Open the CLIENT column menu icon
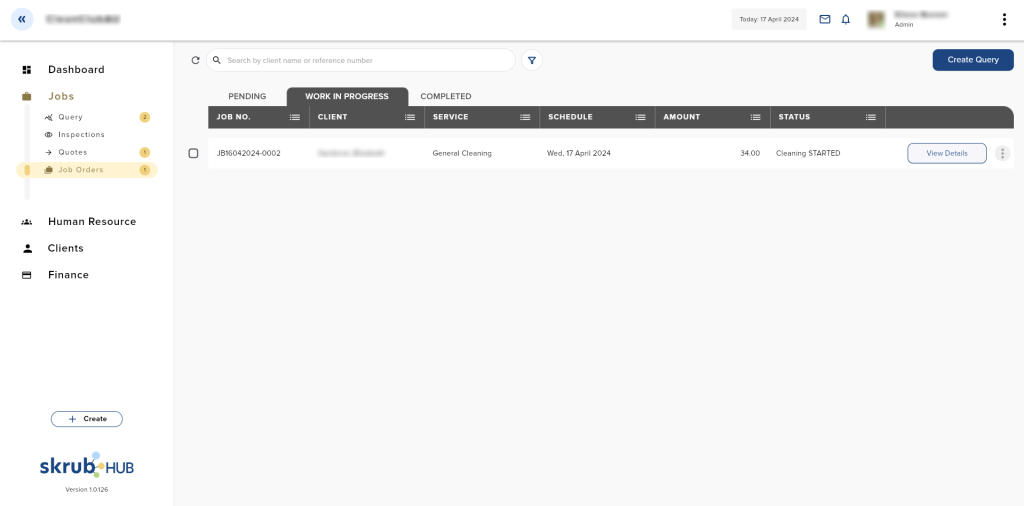Image resolution: width=1024 pixels, height=506 pixels. pos(410,117)
